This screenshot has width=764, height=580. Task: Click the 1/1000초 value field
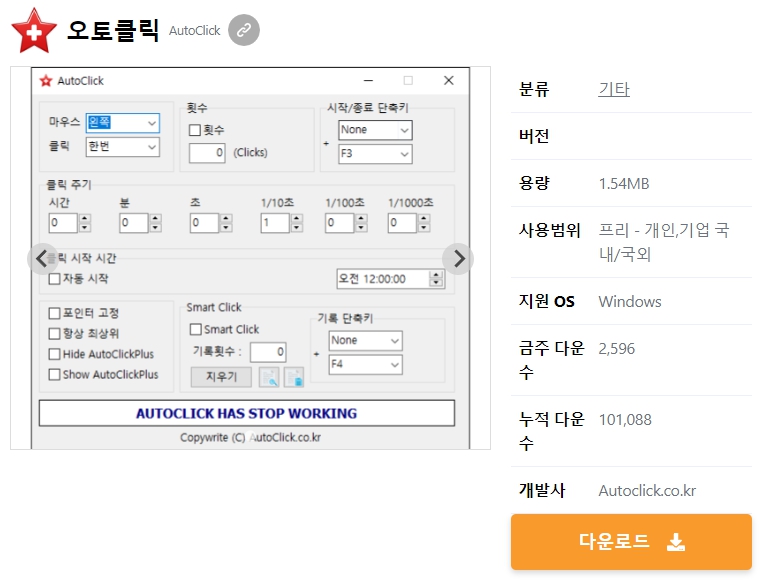[402, 223]
